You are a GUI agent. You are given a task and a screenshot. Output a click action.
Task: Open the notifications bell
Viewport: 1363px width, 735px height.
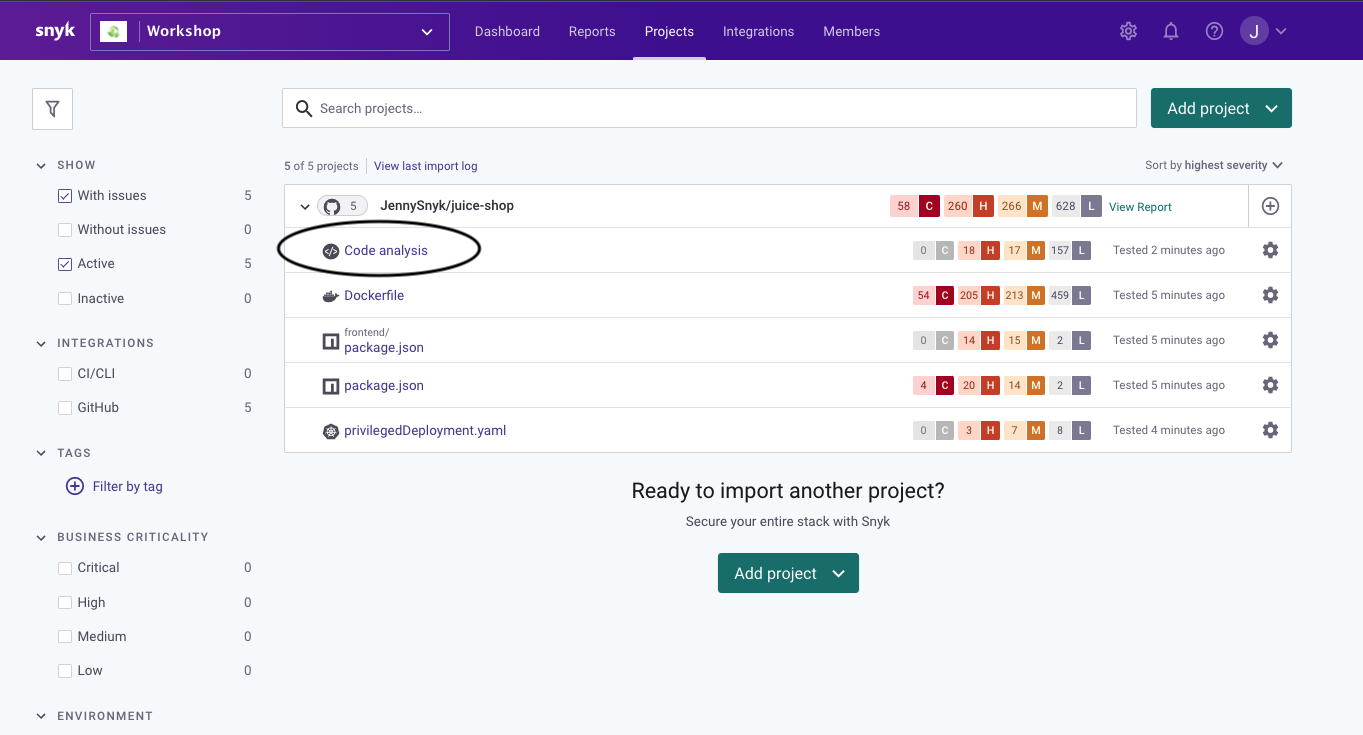pos(1171,31)
